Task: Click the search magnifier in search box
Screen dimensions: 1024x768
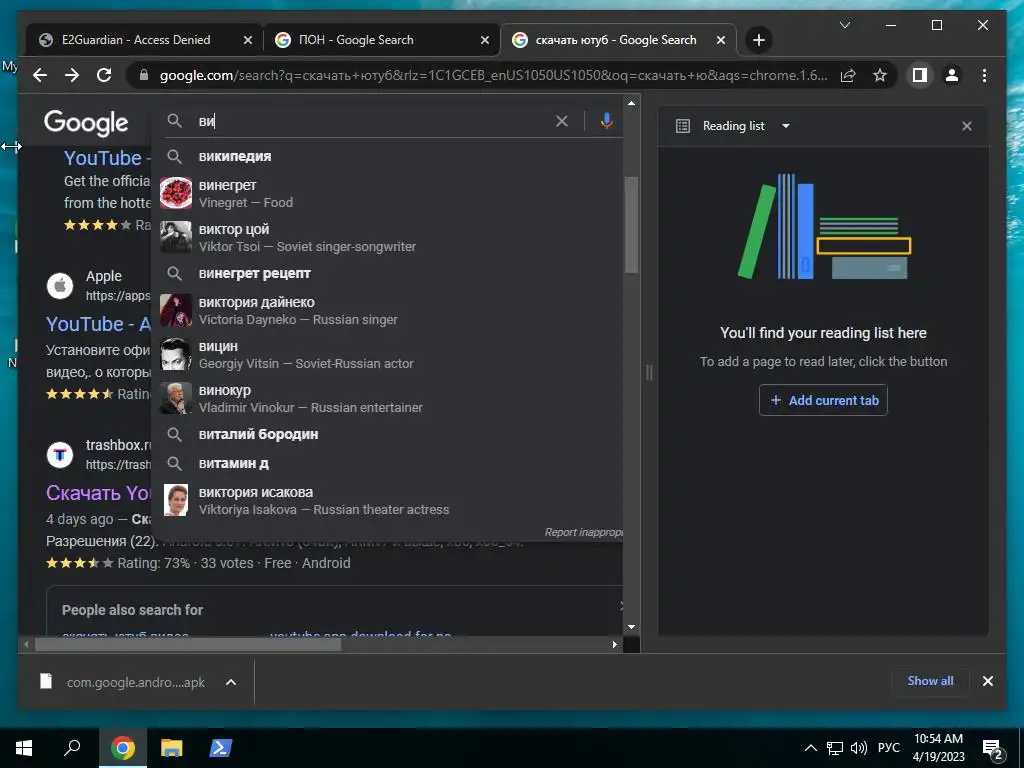Action: 174,121
